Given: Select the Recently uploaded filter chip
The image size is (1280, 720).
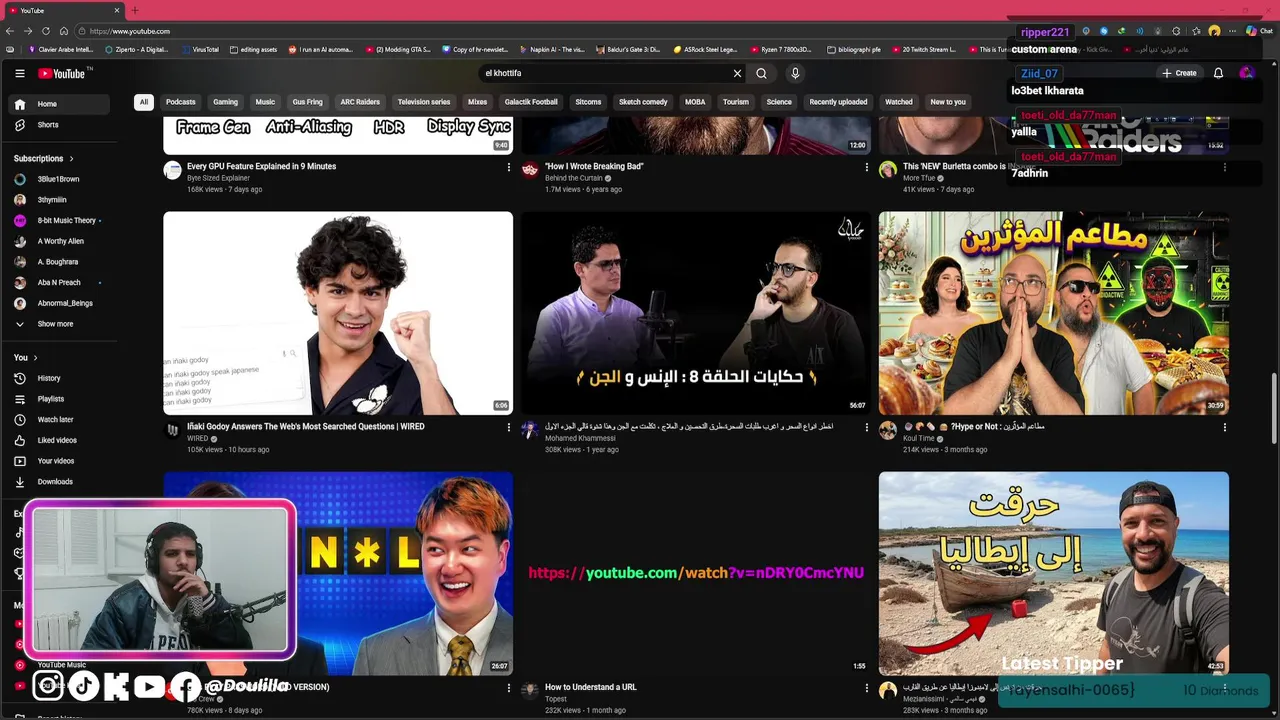Looking at the screenshot, I should tap(838, 102).
